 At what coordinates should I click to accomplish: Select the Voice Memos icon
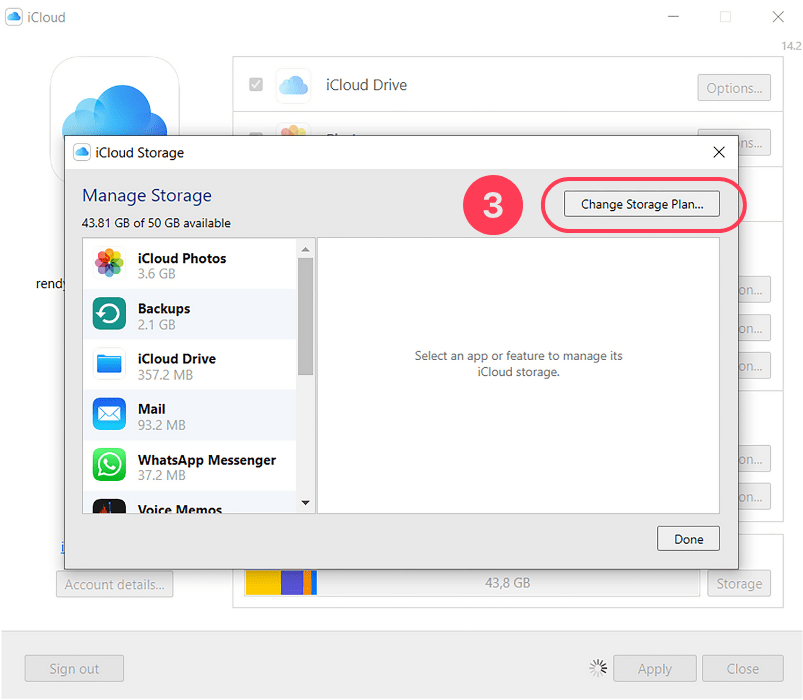[108, 507]
